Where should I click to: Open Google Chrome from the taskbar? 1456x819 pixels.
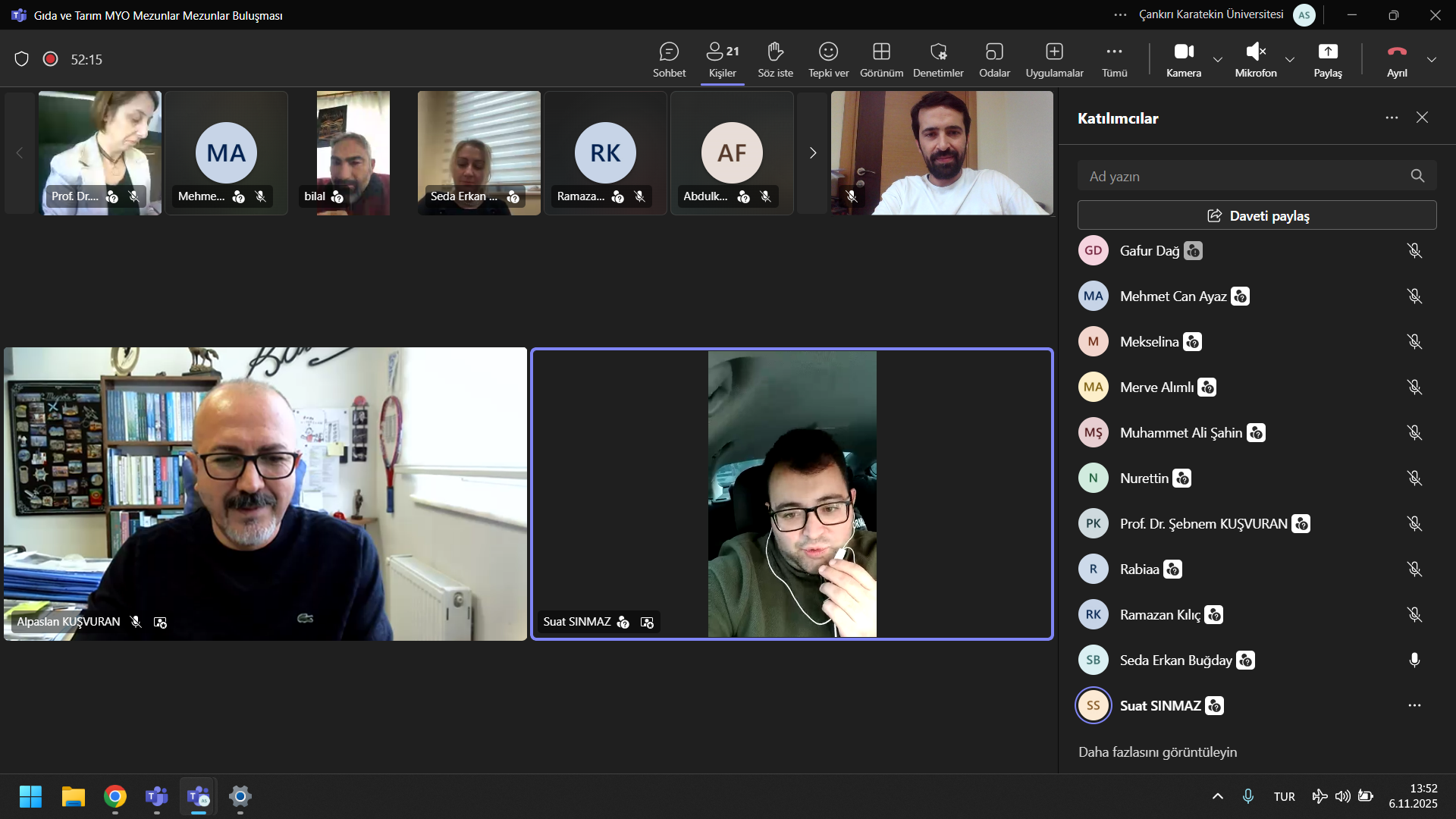tap(115, 796)
